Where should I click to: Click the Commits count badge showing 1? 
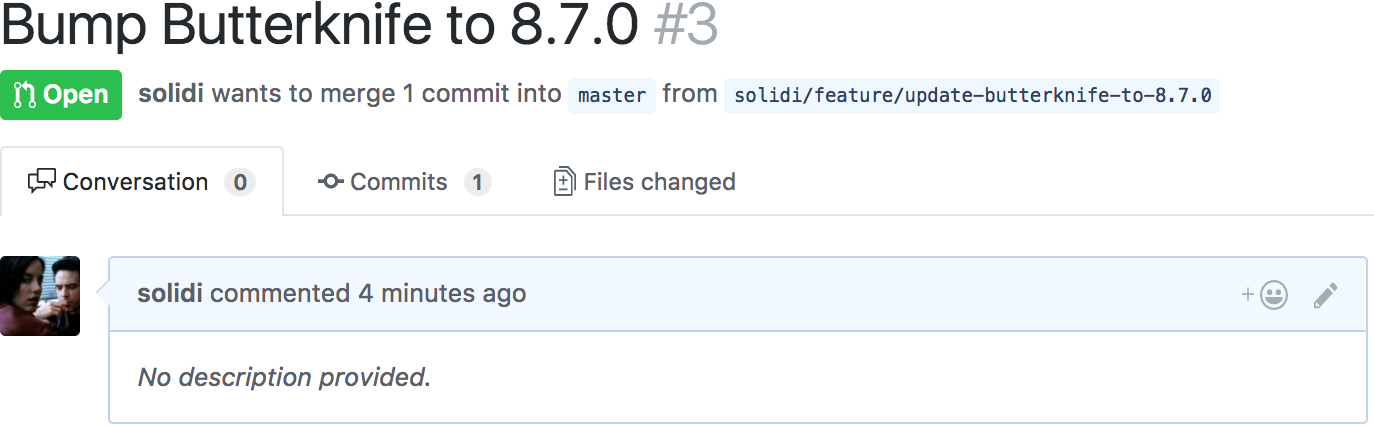tap(478, 182)
